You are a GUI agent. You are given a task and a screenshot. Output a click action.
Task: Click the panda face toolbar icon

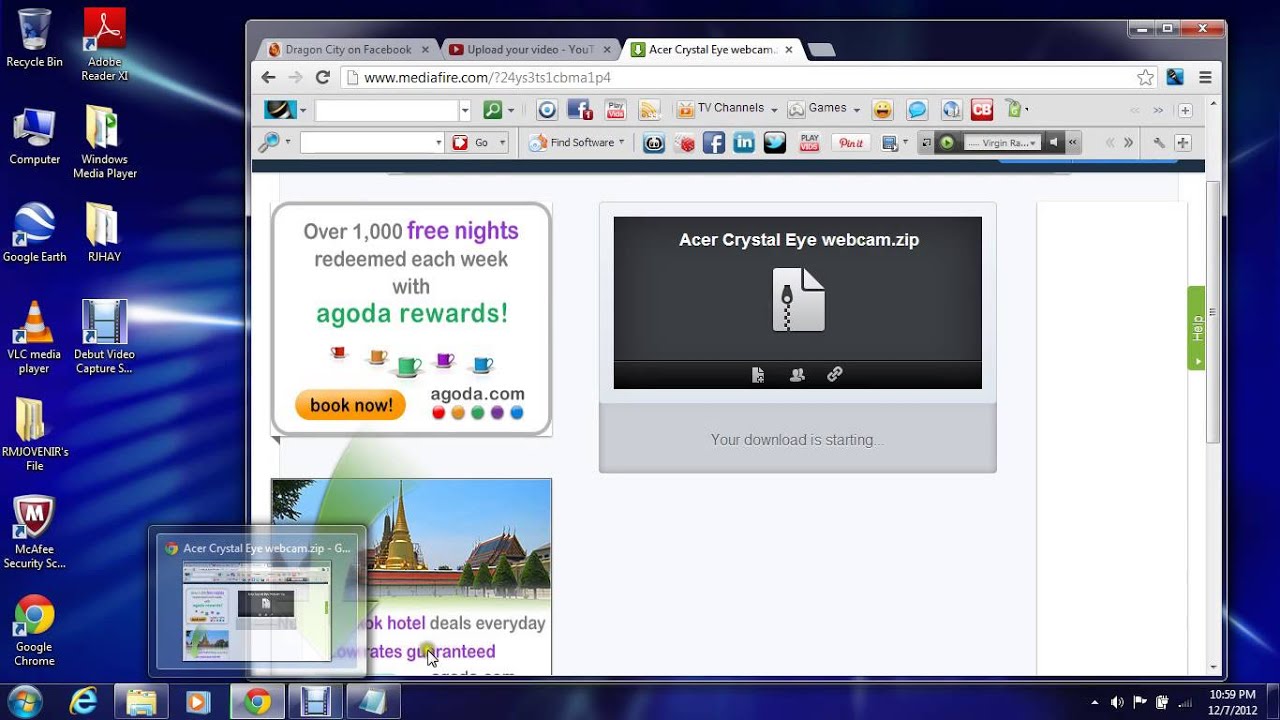(654, 143)
